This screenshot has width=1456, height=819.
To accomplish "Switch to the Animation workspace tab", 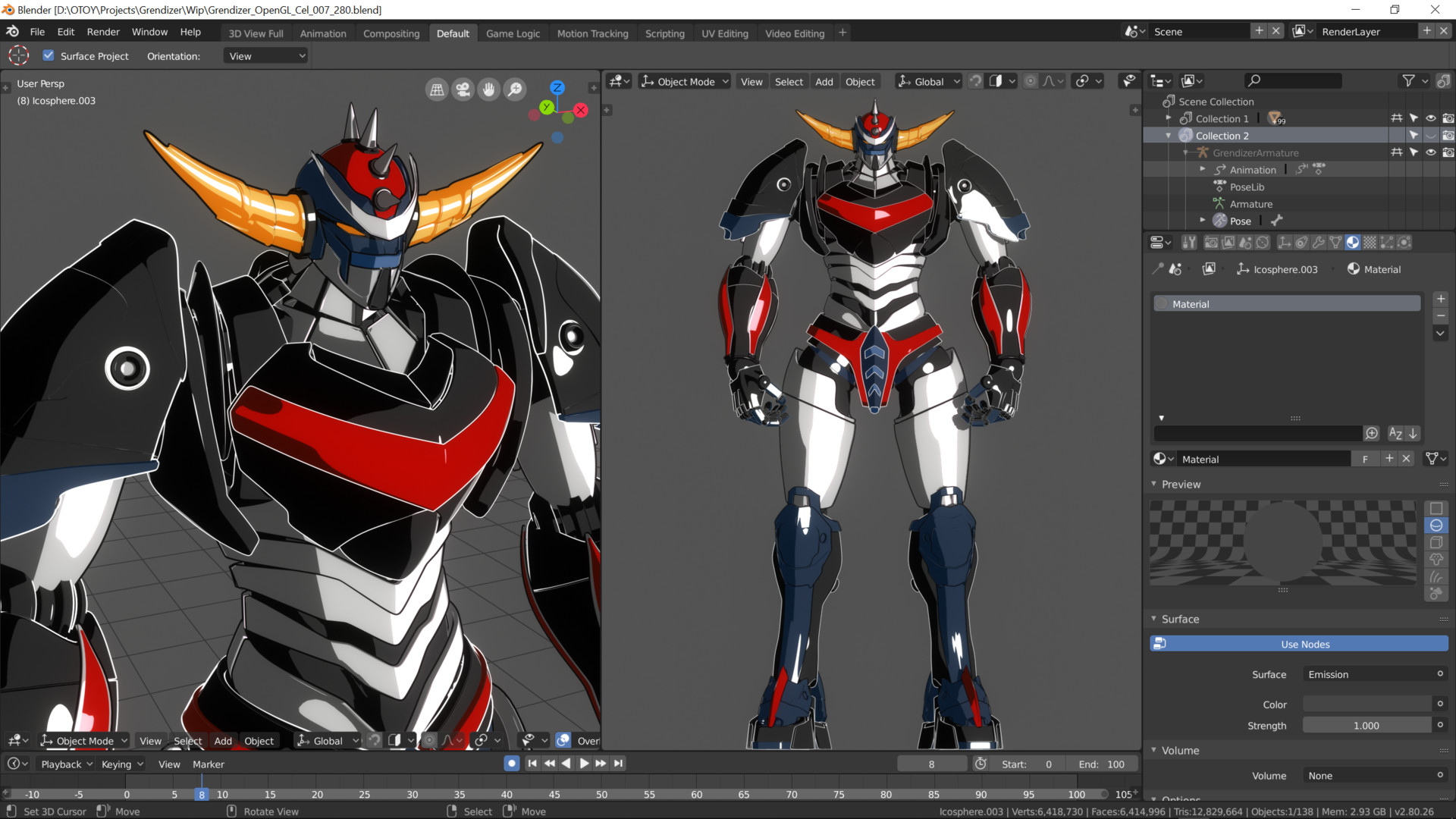I will pyautogui.click(x=323, y=33).
